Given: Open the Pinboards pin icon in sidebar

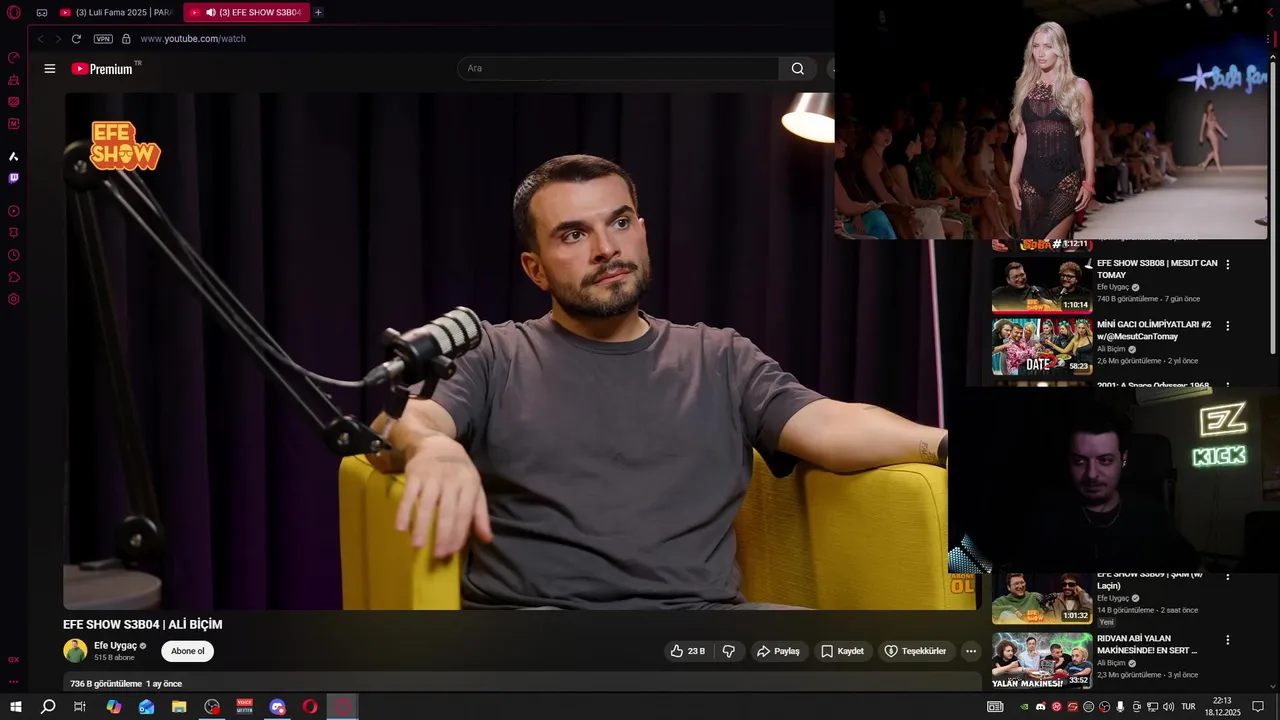Looking at the screenshot, I should [x=14, y=233].
